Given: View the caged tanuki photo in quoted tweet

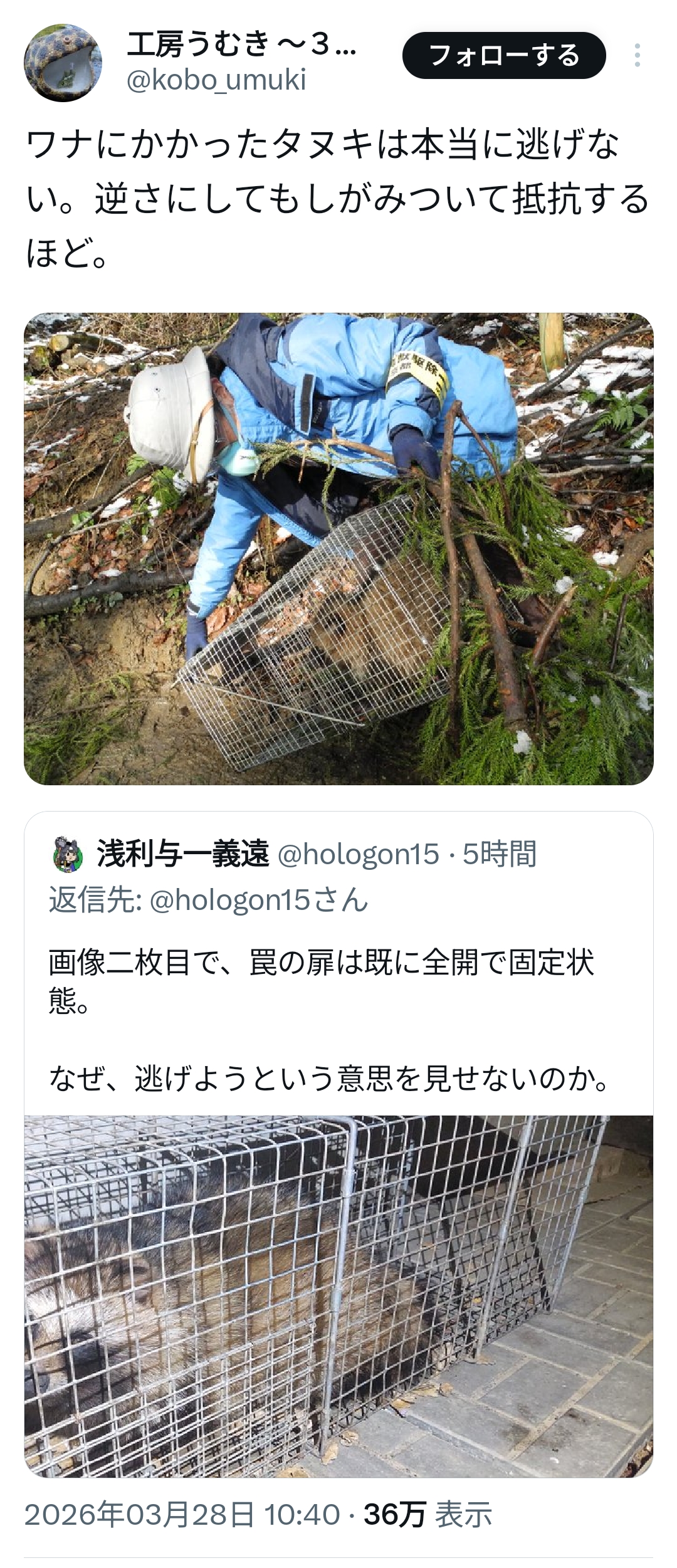Looking at the screenshot, I should pos(338,1297).
